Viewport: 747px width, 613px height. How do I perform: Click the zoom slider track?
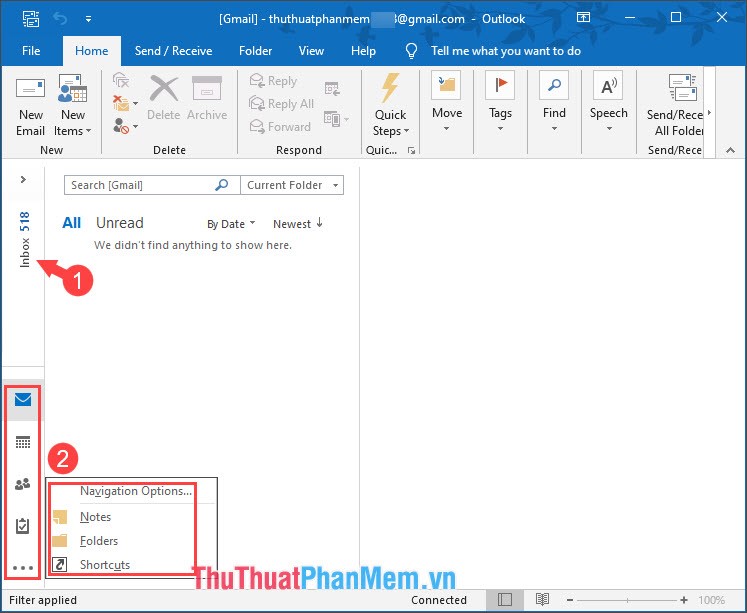point(627,600)
